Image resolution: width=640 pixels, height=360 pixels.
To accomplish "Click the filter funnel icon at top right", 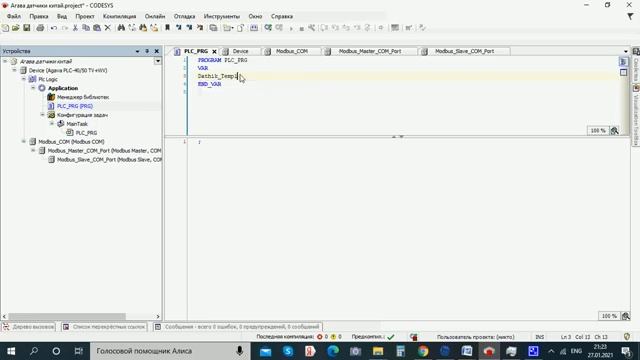I will (x=630, y=16).
